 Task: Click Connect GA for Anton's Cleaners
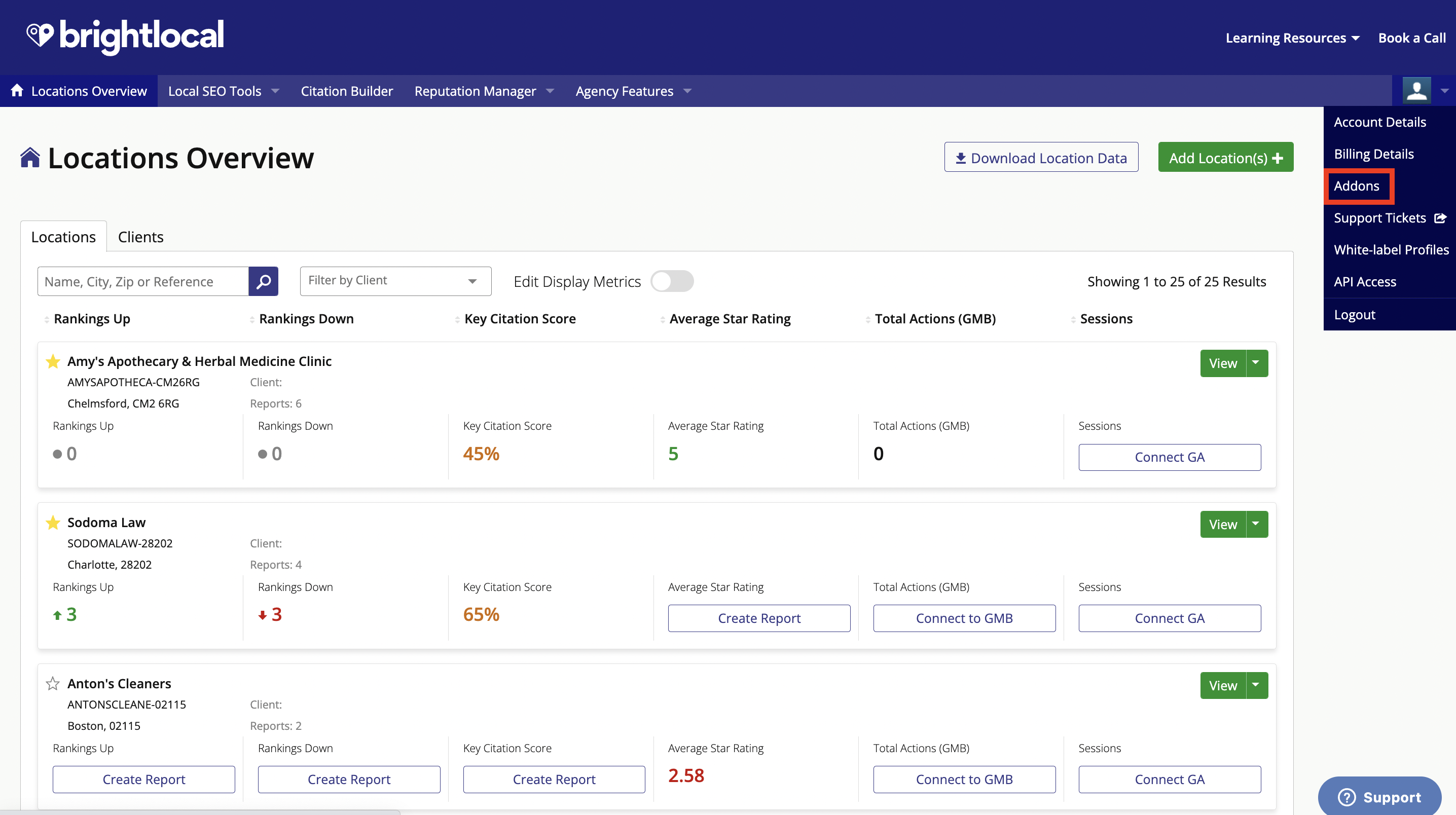pyautogui.click(x=1170, y=780)
